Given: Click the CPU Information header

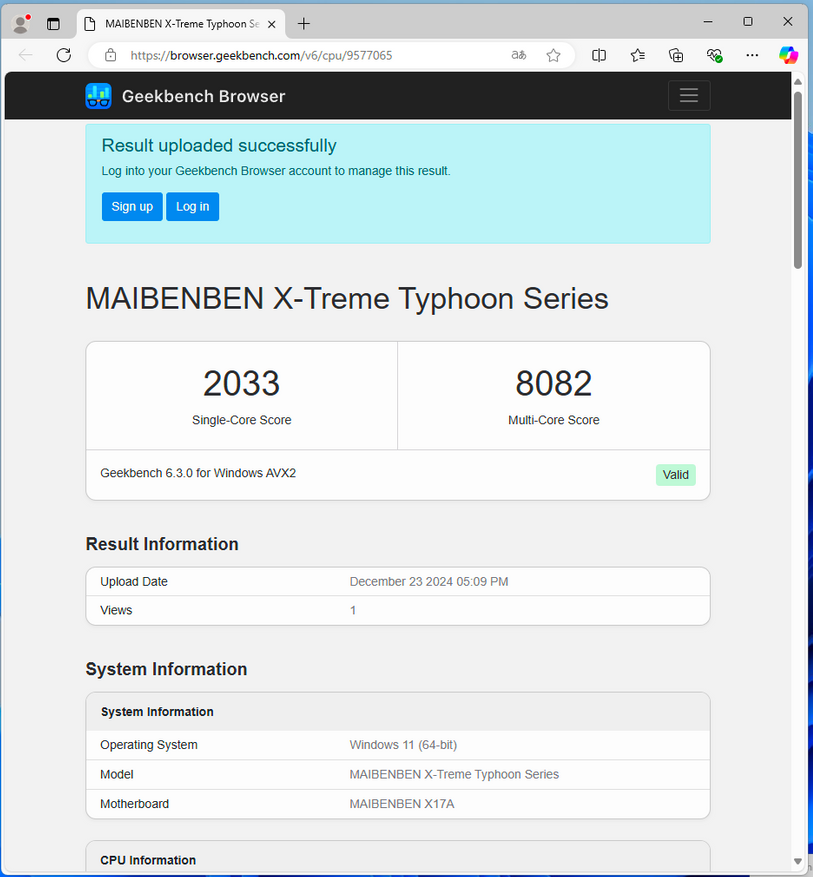Looking at the screenshot, I should coord(148,860).
